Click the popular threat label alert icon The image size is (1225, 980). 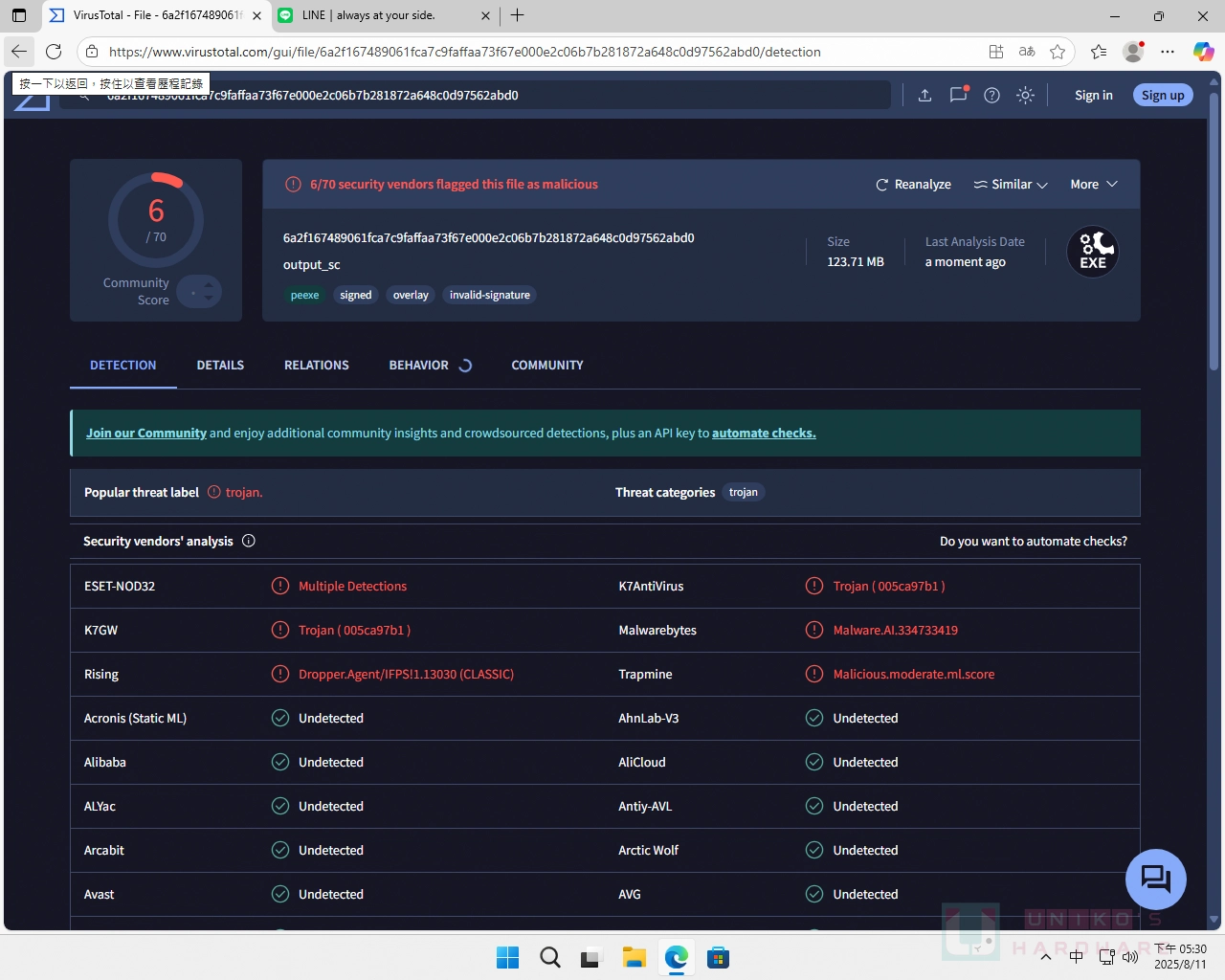[213, 492]
